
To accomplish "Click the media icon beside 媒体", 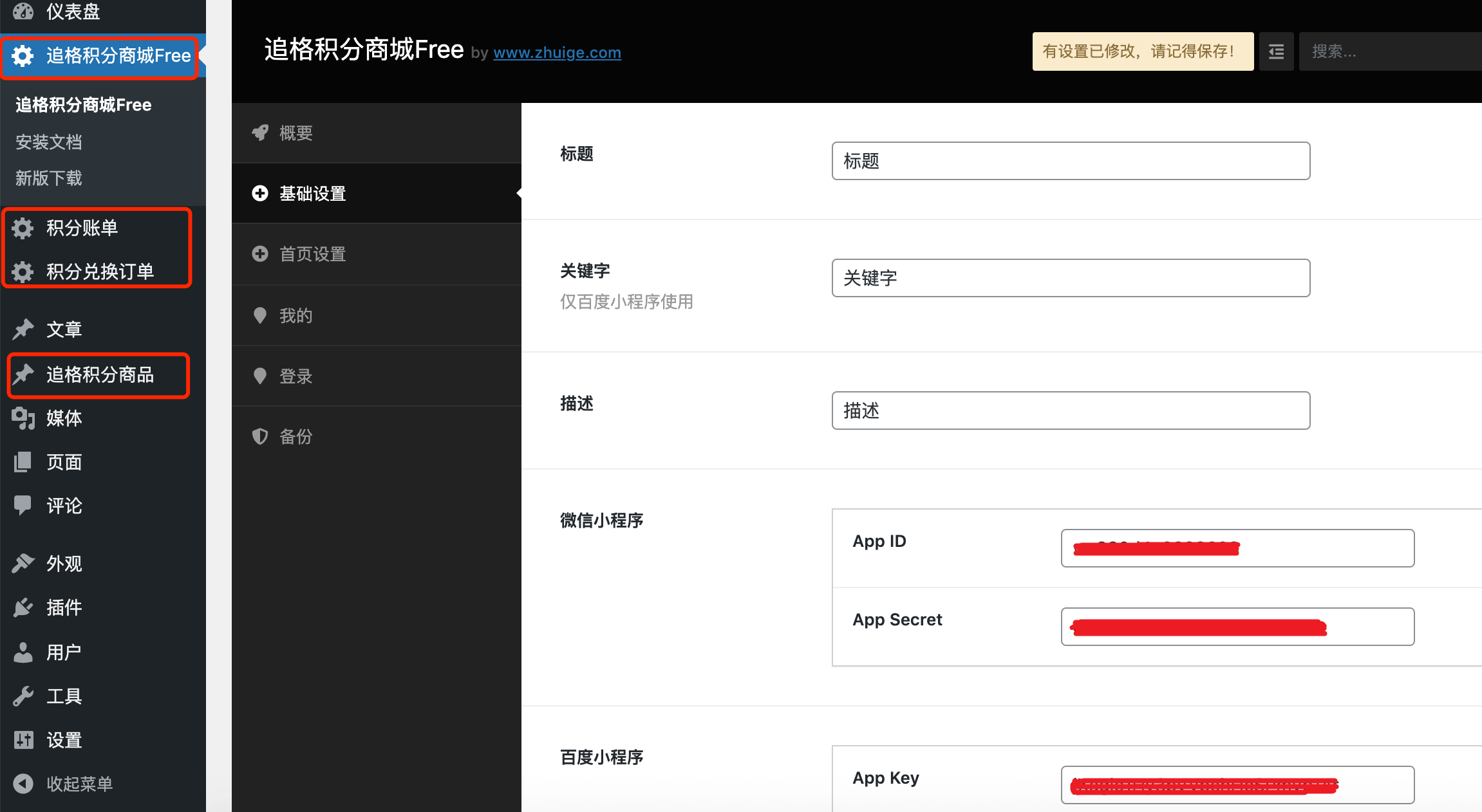I will (x=23, y=418).
